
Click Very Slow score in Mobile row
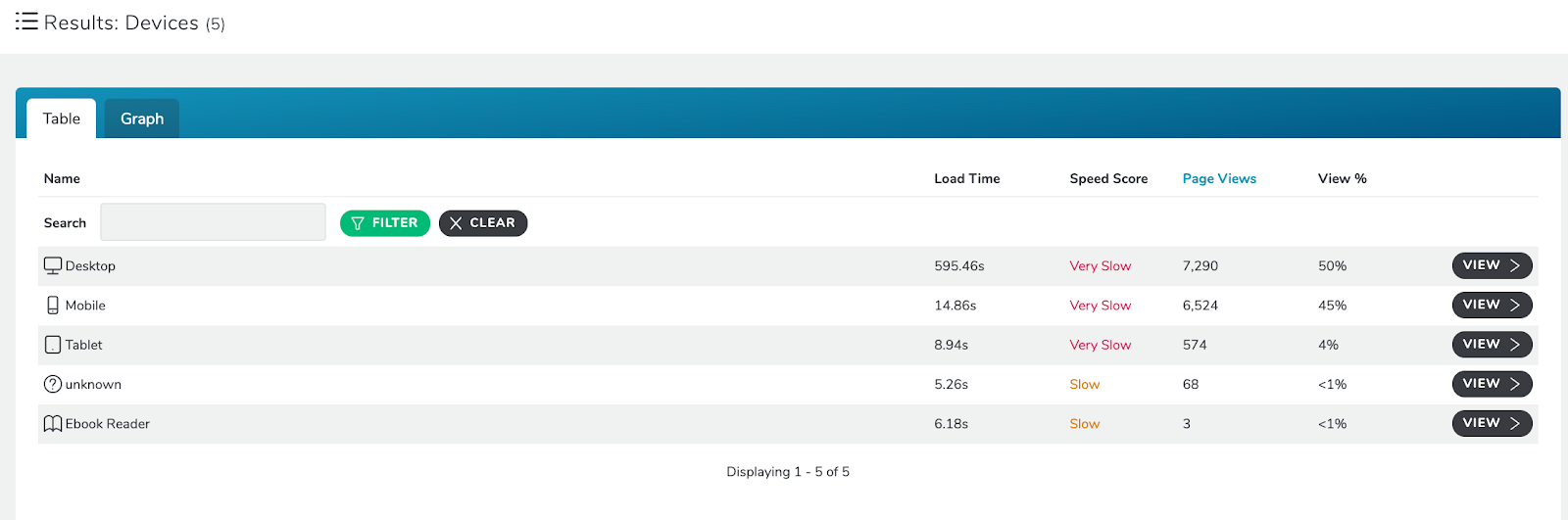tap(1100, 306)
